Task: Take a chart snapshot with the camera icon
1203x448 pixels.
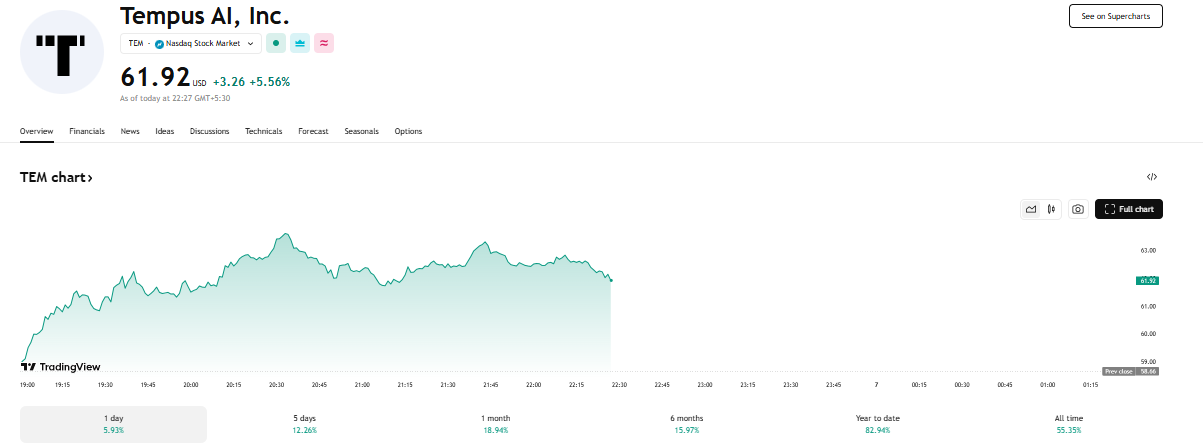Action: click(1078, 209)
